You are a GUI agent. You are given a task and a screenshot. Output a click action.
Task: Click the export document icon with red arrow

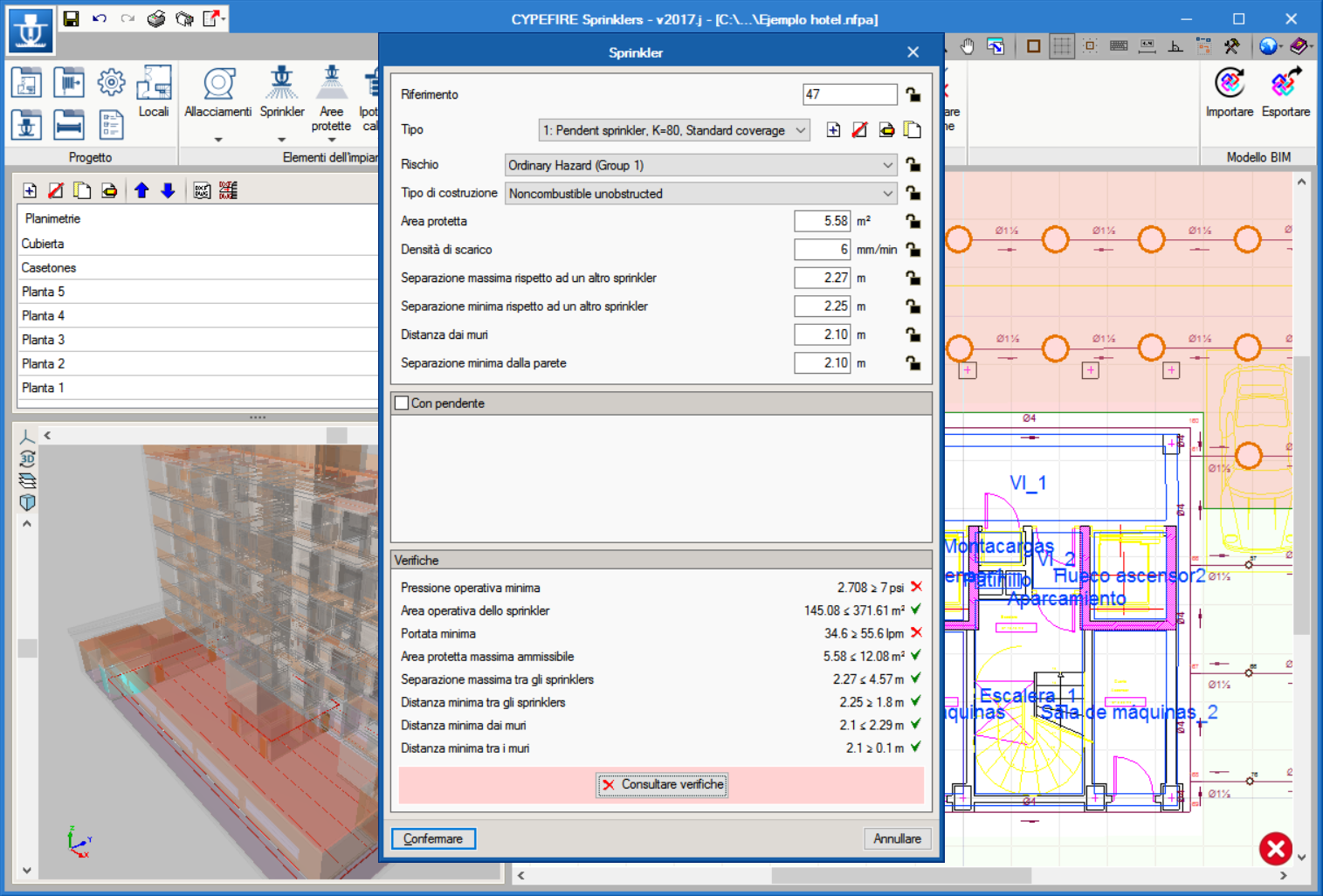[211, 18]
